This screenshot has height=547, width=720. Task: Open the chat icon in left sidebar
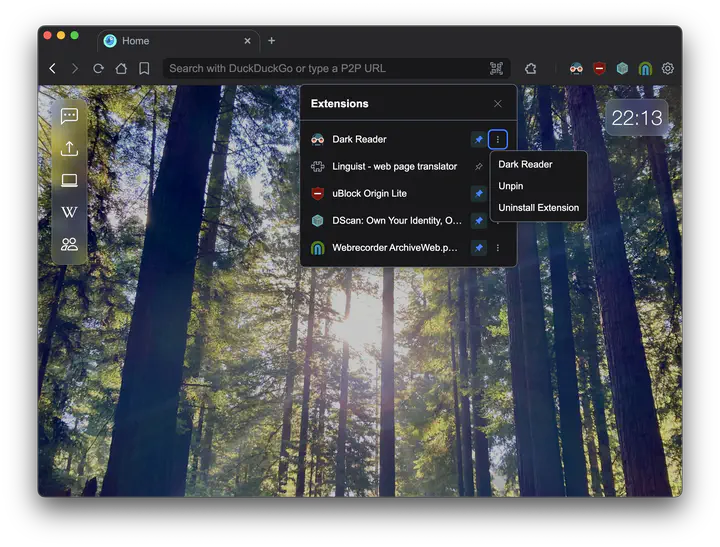(69, 116)
